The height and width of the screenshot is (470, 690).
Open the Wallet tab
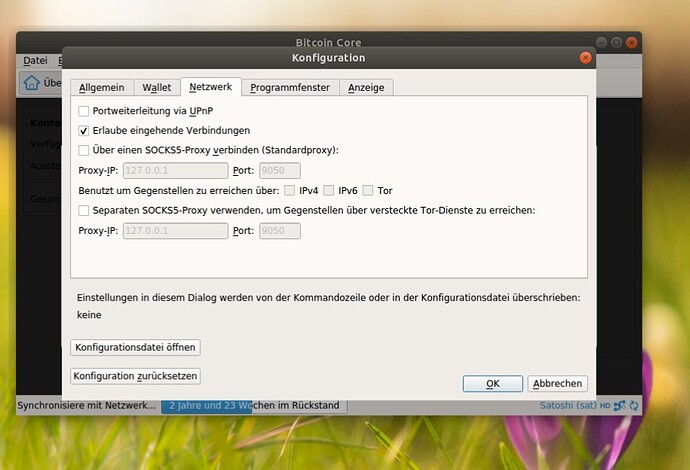point(156,88)
